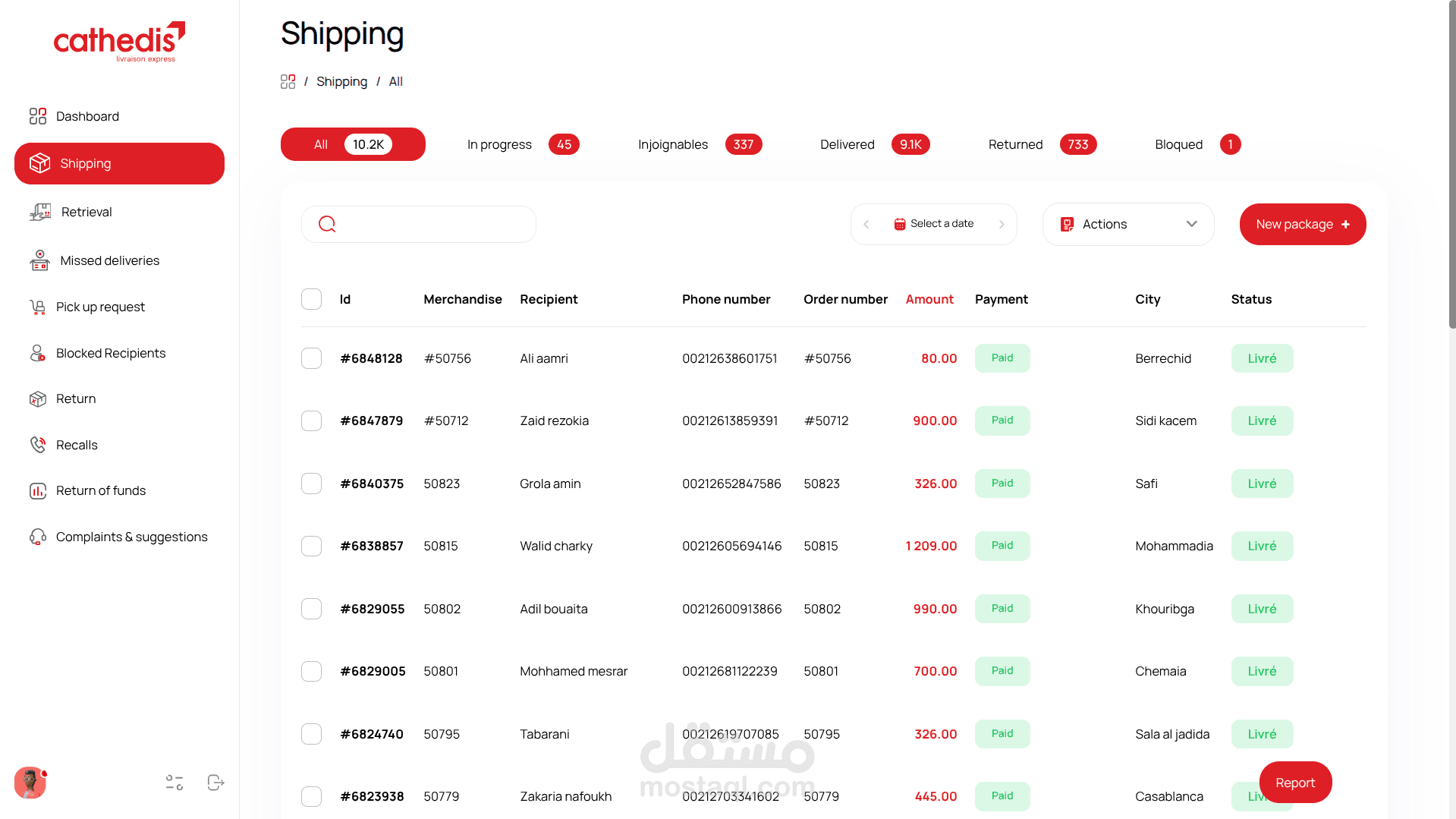Click the Blocked Recipients user icon
1456x819 pixels.
38,353
